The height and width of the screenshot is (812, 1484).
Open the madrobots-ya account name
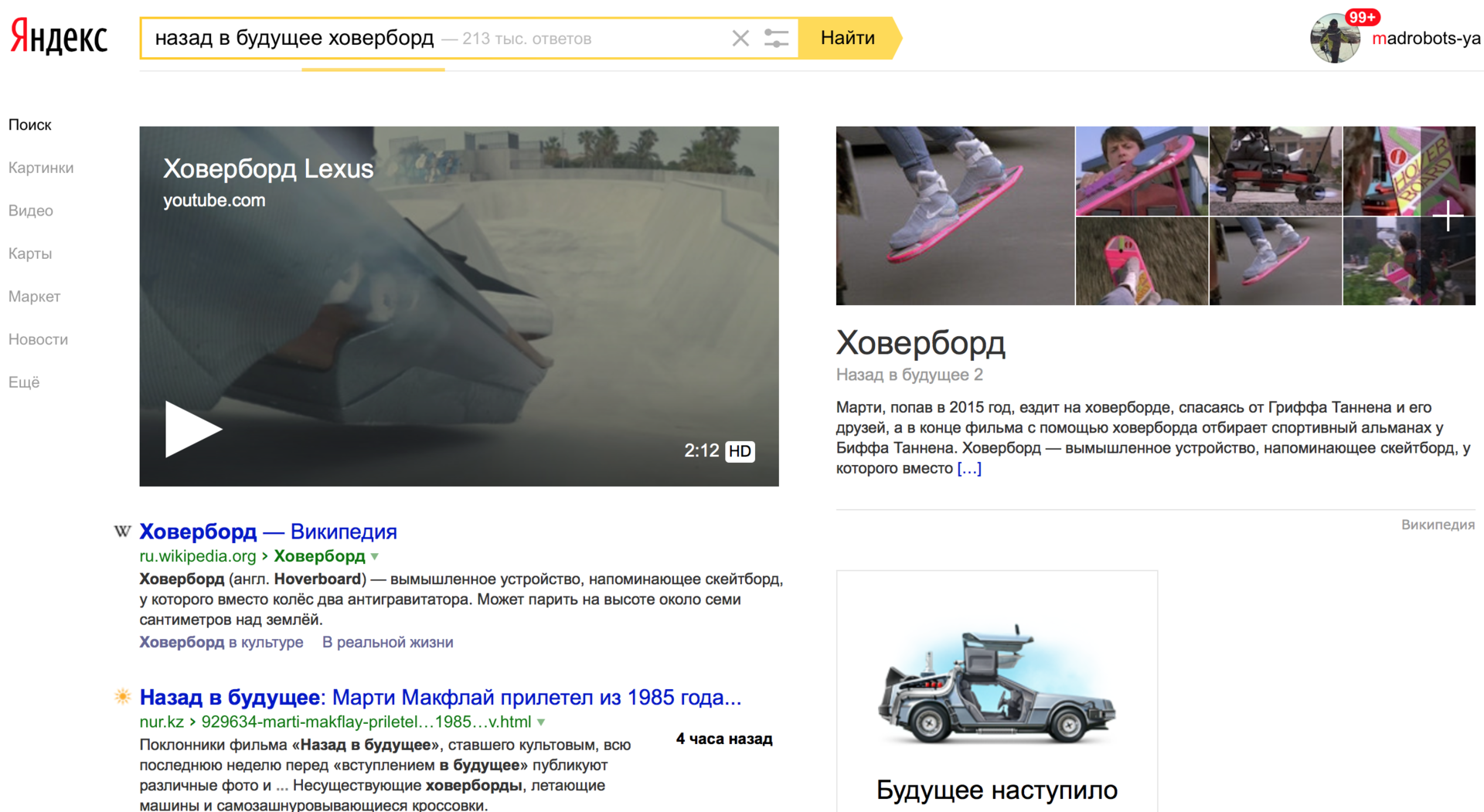click(x=1426, y=39)
